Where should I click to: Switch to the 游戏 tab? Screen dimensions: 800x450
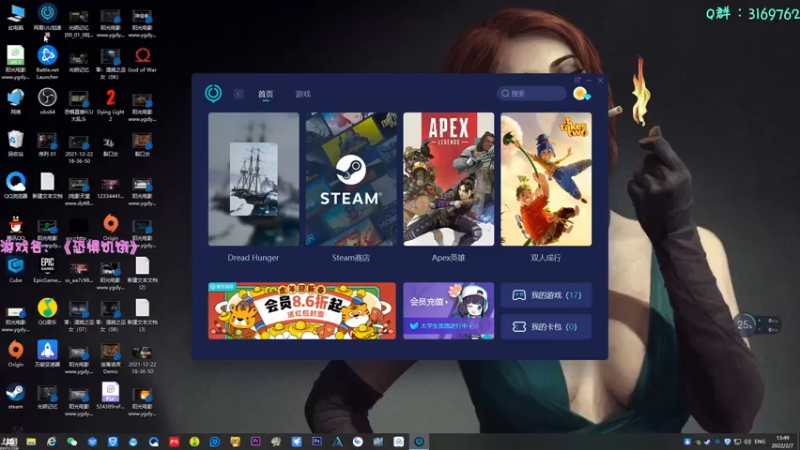pos(303,94)
